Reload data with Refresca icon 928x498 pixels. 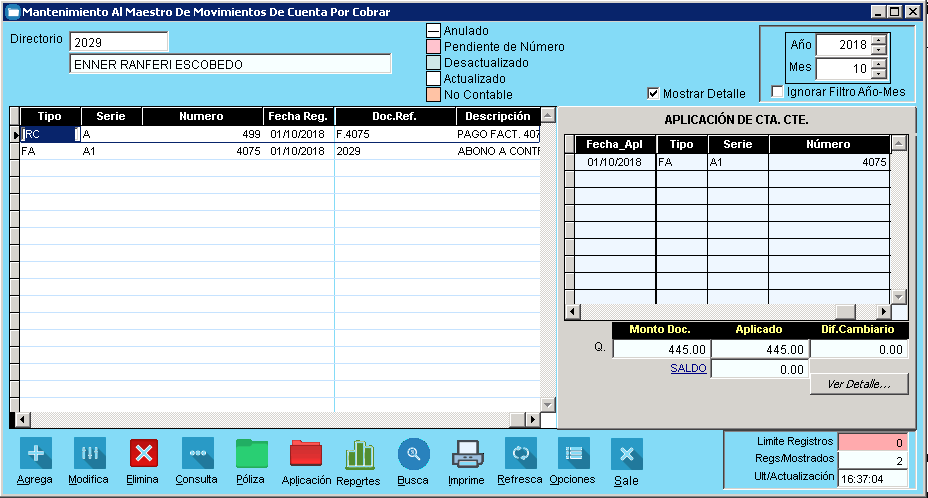[520, 454]
